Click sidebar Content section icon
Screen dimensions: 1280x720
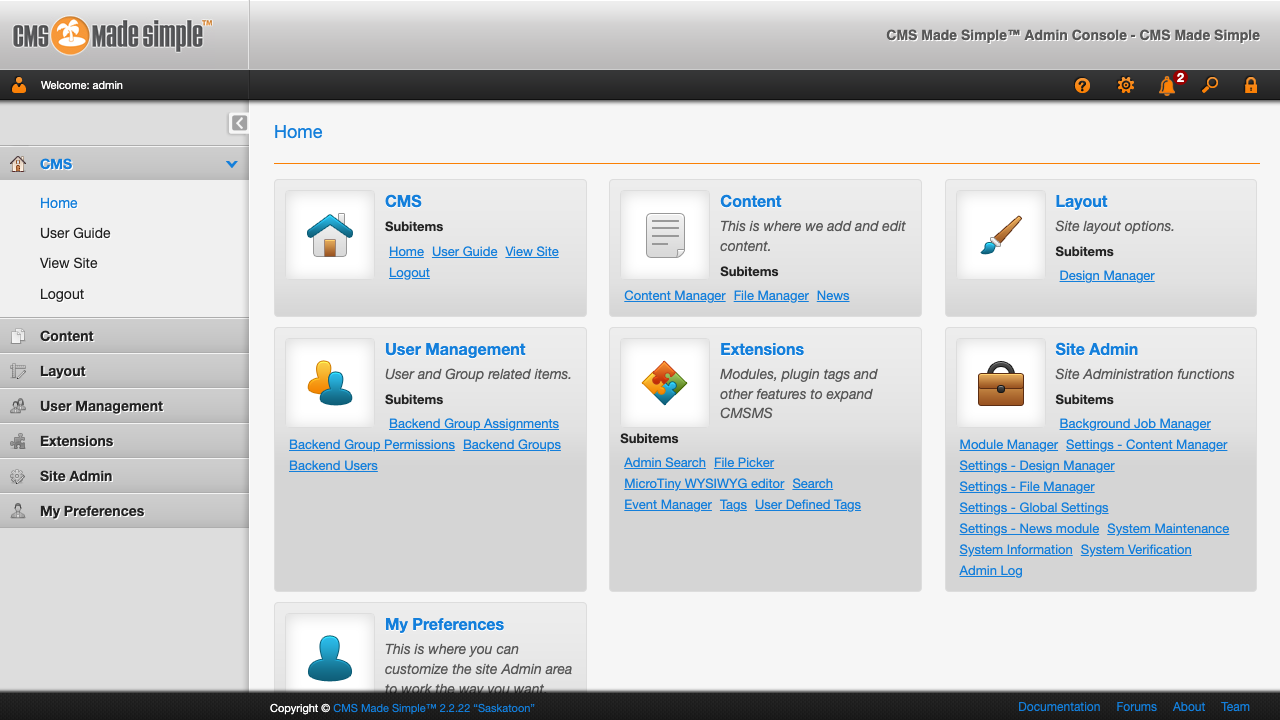[x=18, y=337]
